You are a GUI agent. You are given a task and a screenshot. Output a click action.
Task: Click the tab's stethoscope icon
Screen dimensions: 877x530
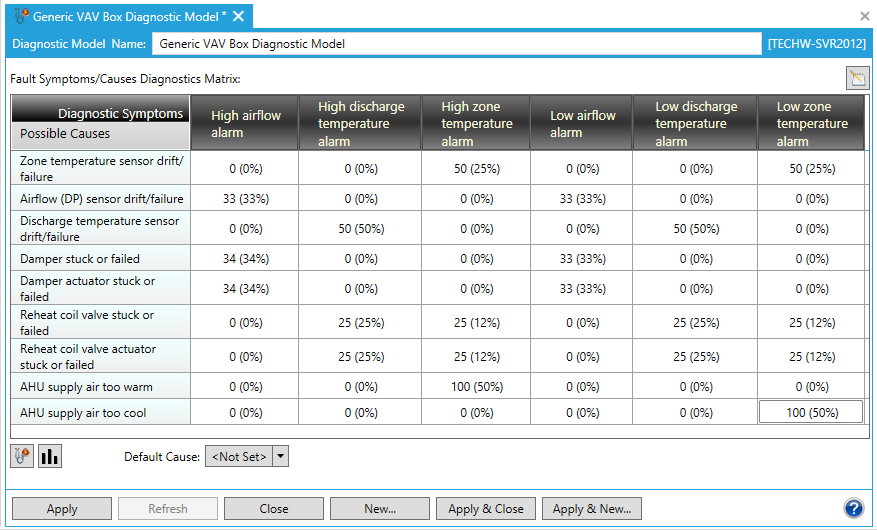click(19, 16)
